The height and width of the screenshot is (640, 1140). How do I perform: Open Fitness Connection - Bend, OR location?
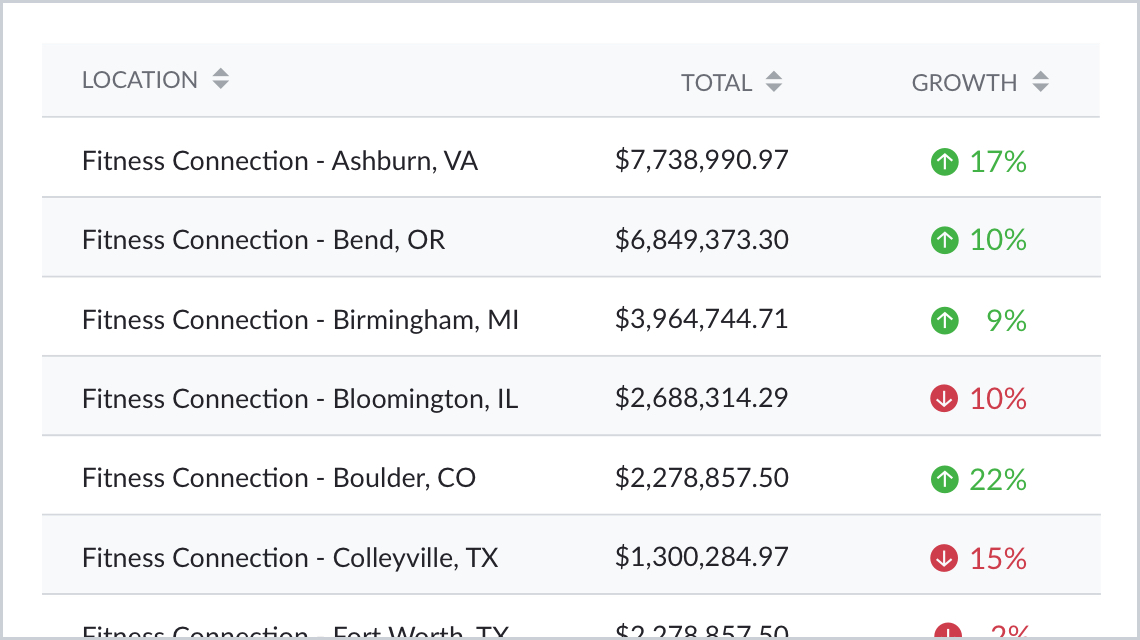click(x=264, y=240)
